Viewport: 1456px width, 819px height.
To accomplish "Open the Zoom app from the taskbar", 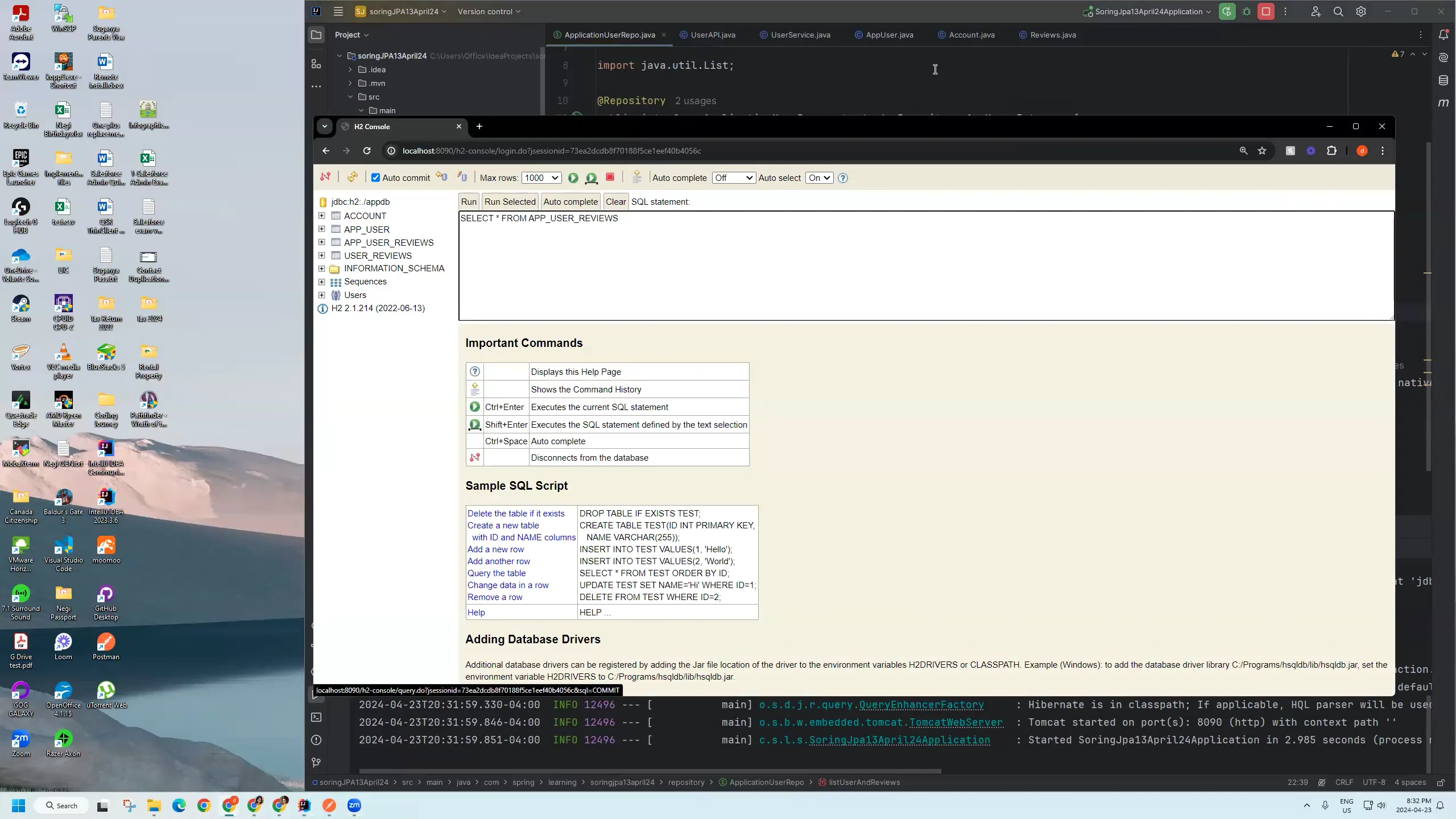I will (354, 805).
